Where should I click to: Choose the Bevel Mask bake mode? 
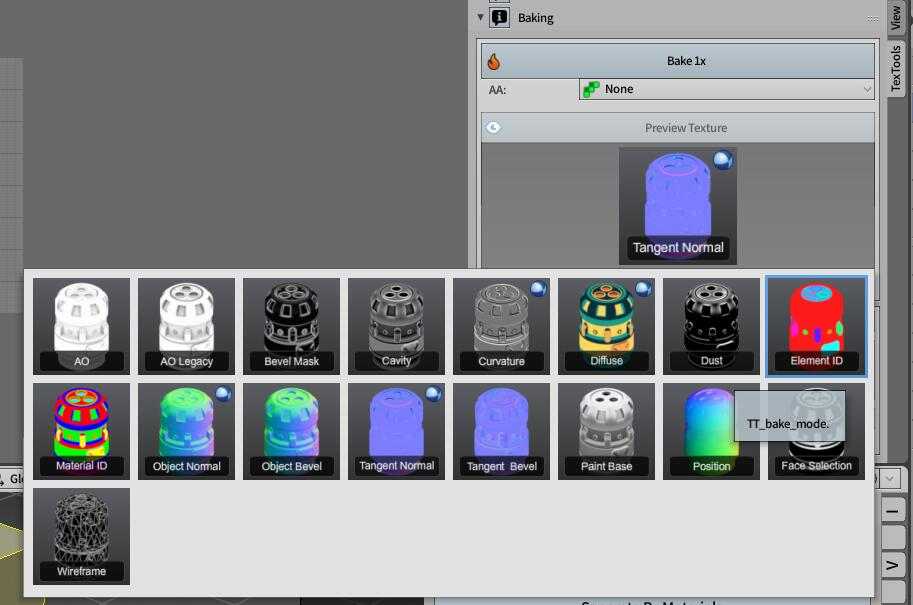pos(291,326)
